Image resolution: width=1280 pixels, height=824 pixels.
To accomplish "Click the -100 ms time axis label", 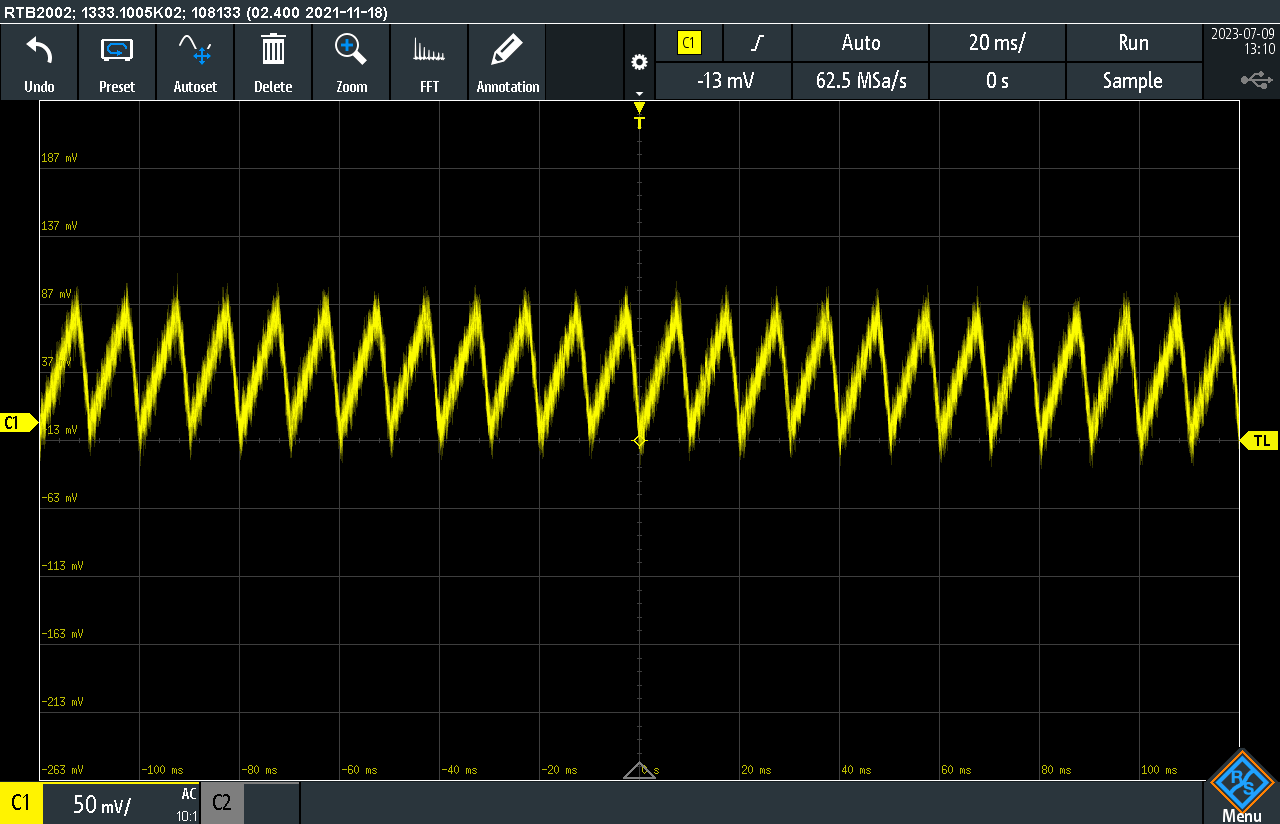I will [x=162, y=770].
